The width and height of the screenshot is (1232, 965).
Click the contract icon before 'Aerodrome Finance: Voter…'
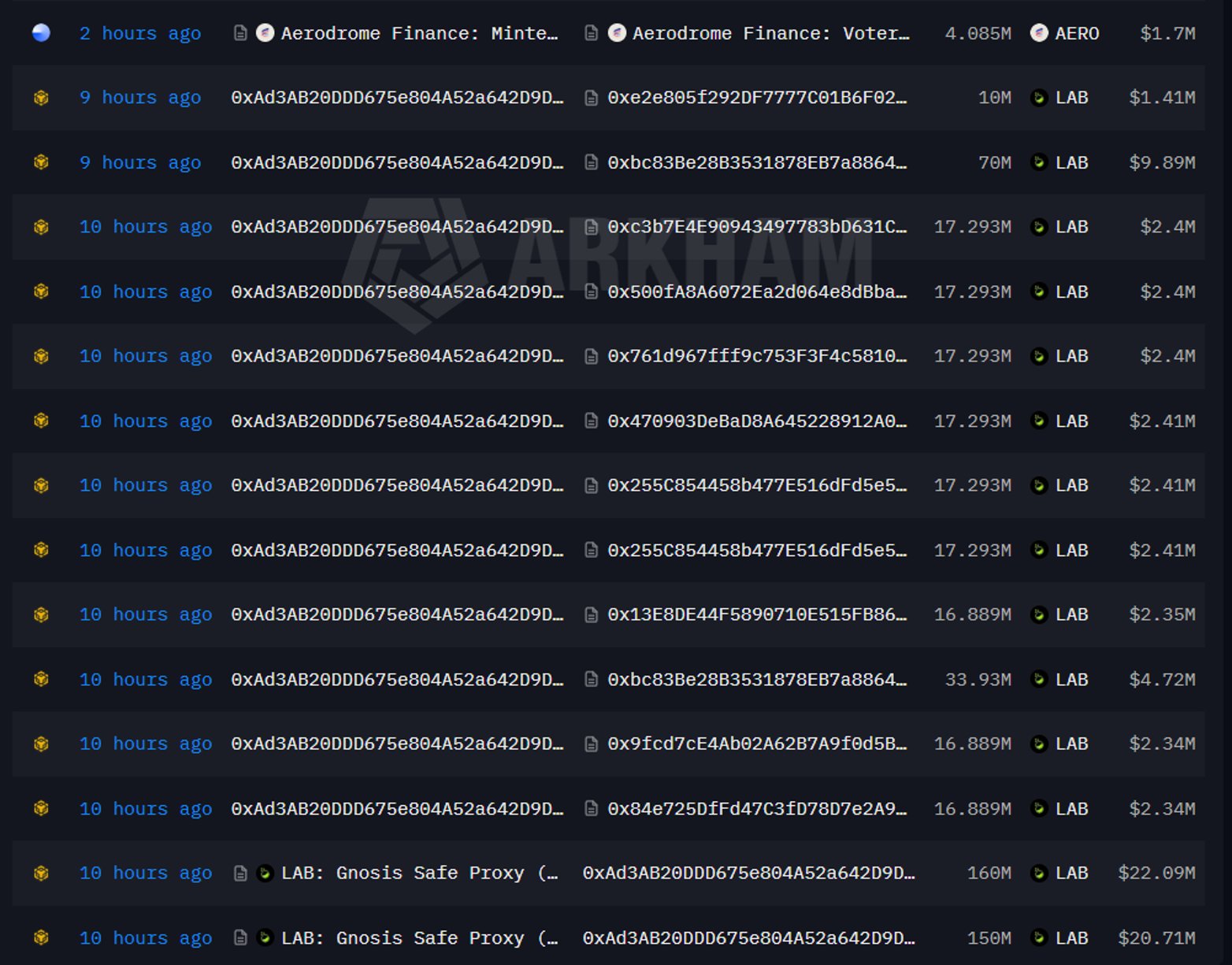[591, 33]
